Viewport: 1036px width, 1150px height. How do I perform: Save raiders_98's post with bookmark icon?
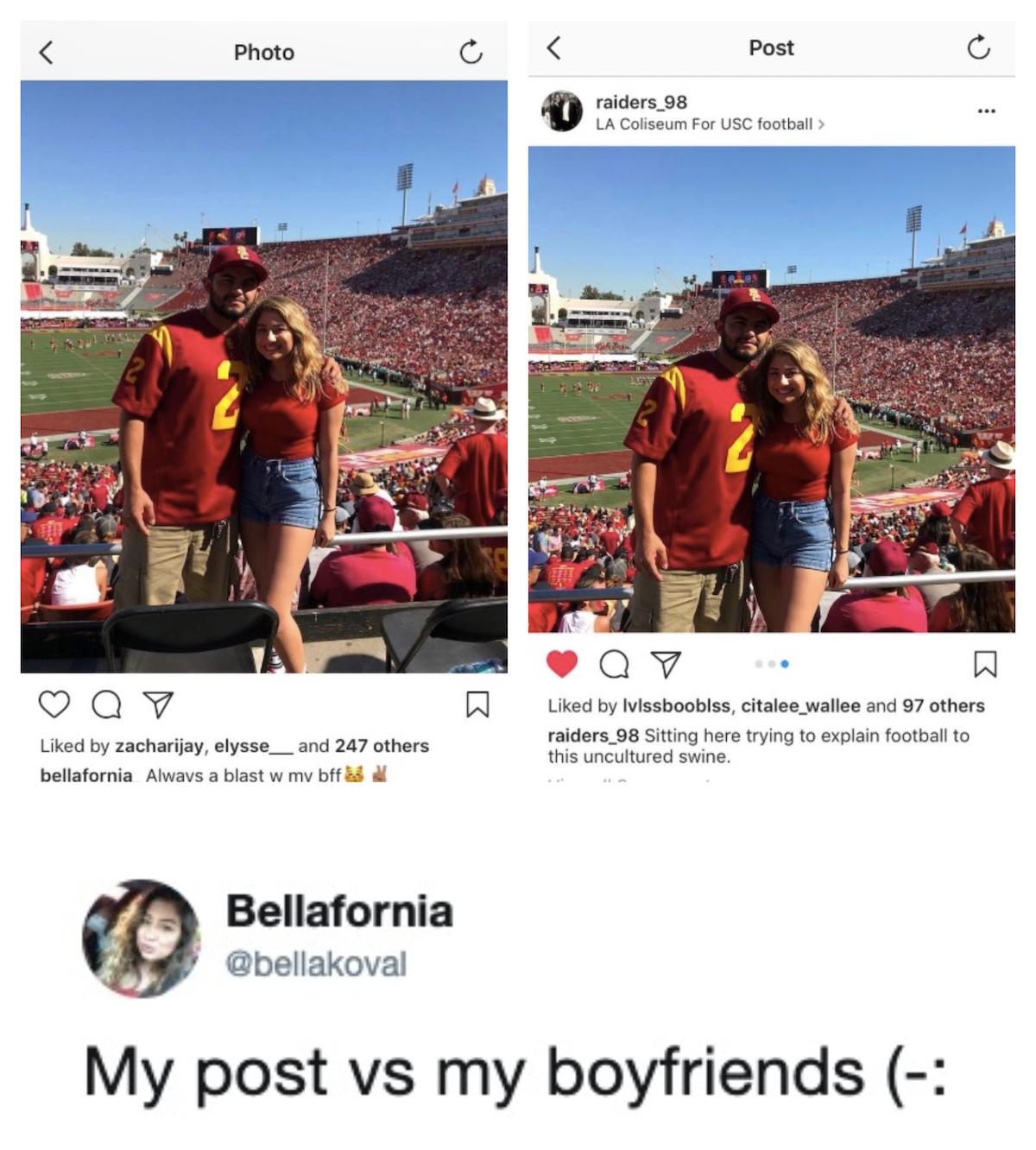(x=985, y=664)
